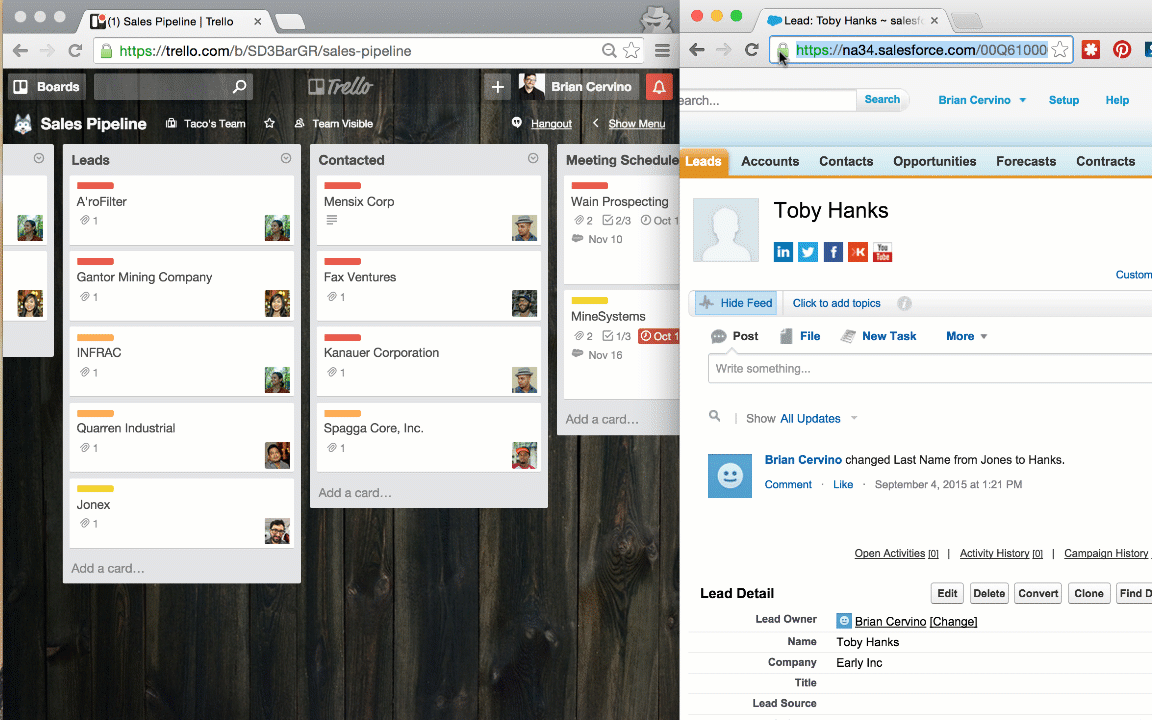Click the red asterisk extension icon
The image size is (1152, 720).
tap(1091, 49)
